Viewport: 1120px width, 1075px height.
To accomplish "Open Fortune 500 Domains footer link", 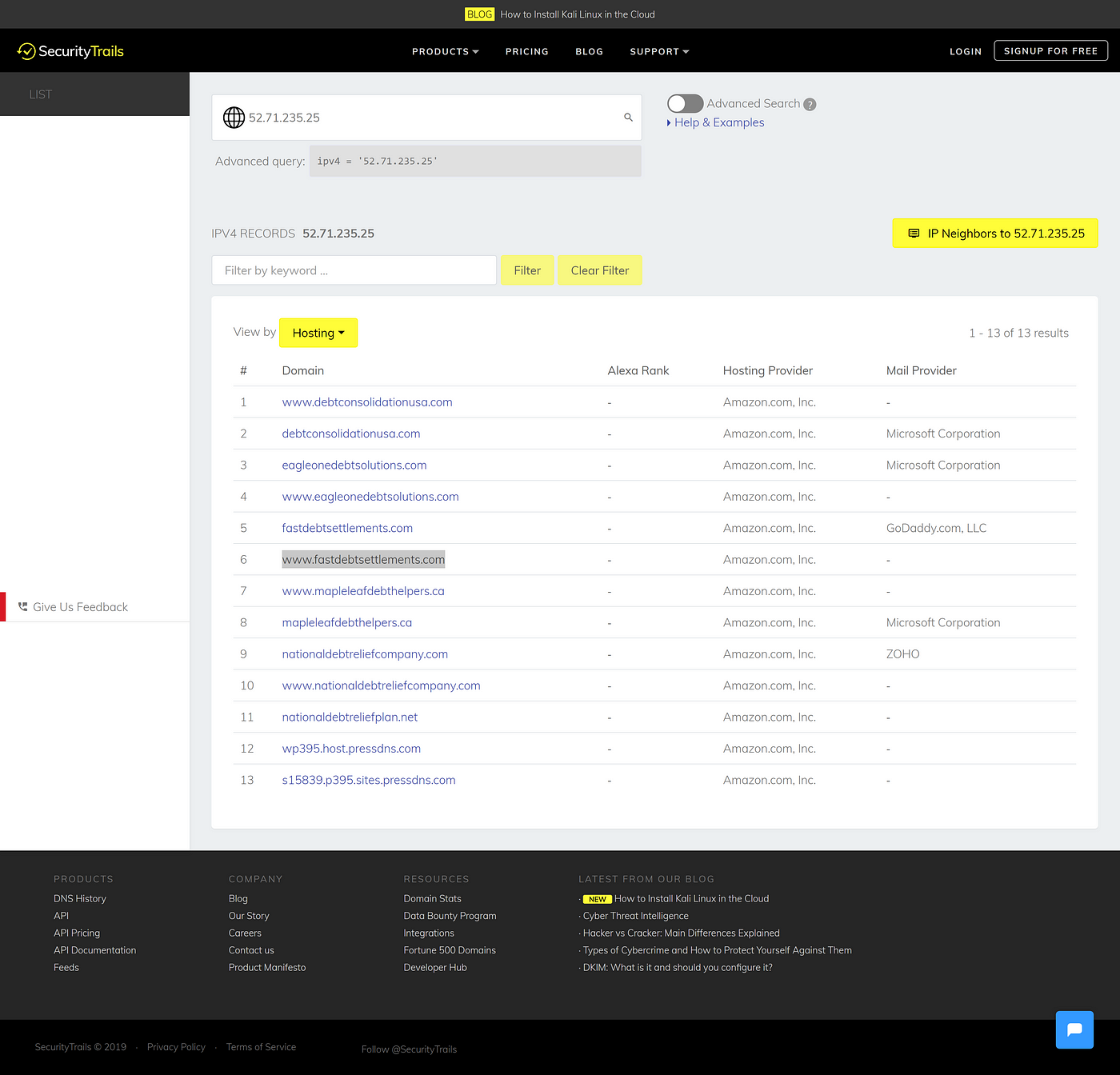I will [450, 950].
